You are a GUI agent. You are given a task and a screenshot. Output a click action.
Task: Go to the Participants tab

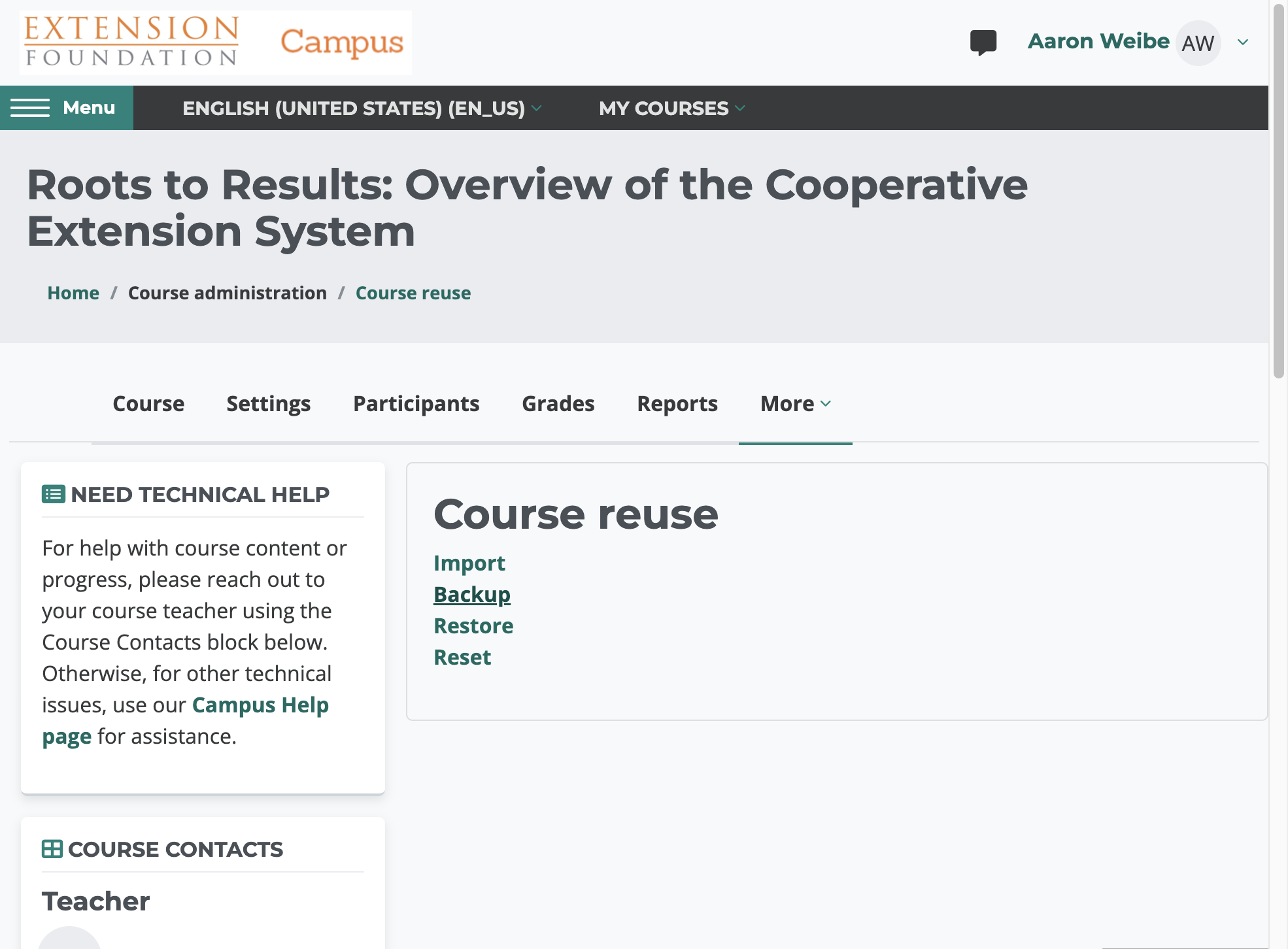point(416,404)
